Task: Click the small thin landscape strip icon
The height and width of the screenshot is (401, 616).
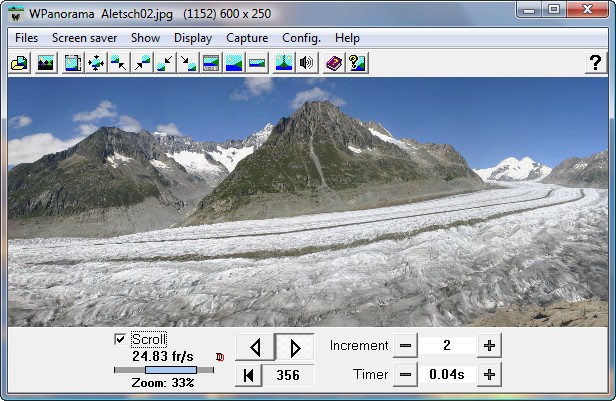Action: [257, 63]
